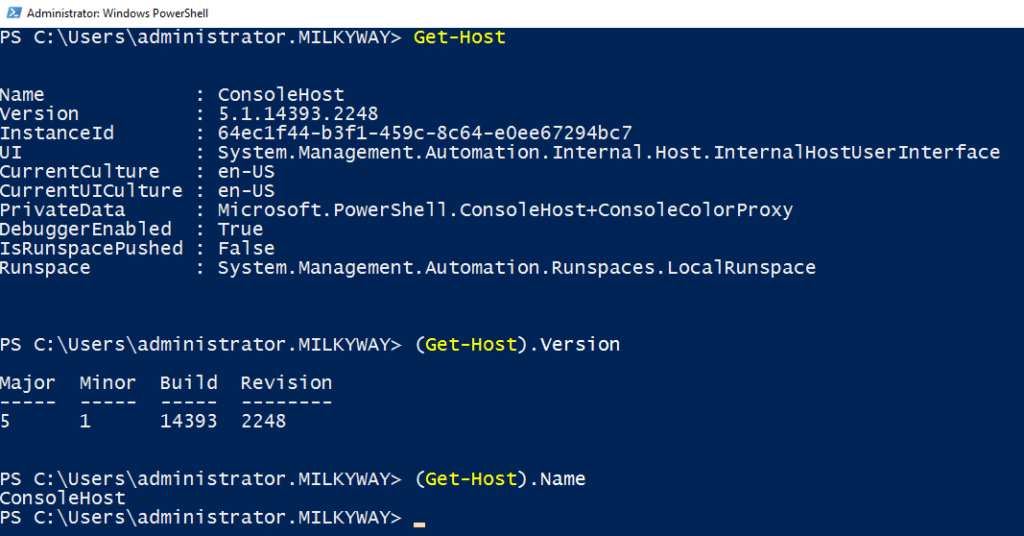Screen dimensions: 1024x536
Task: Click the IsRunspacePushed property label
Action: (x=91, y=249)
